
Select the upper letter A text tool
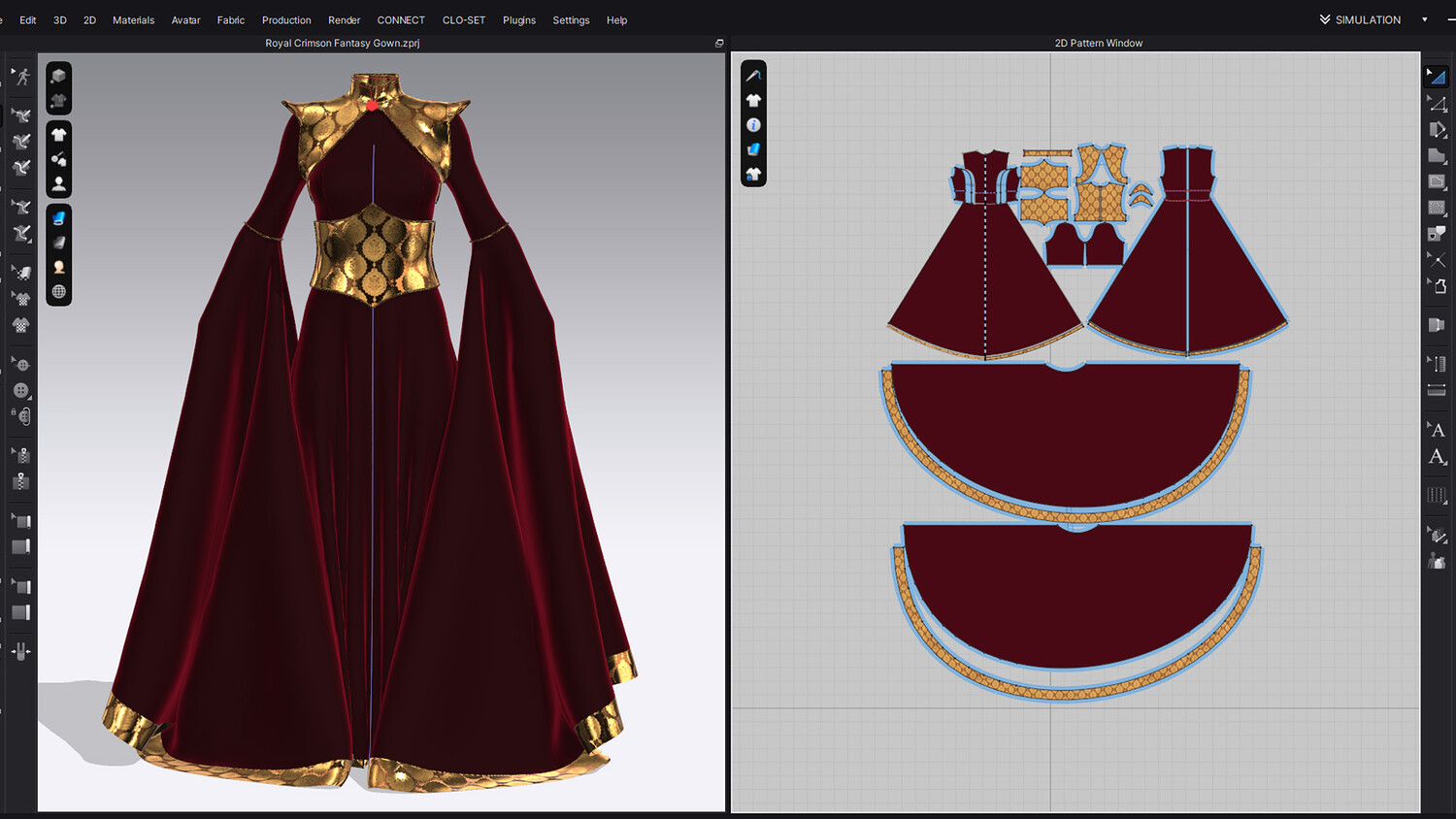click(x=1437, y=430)
